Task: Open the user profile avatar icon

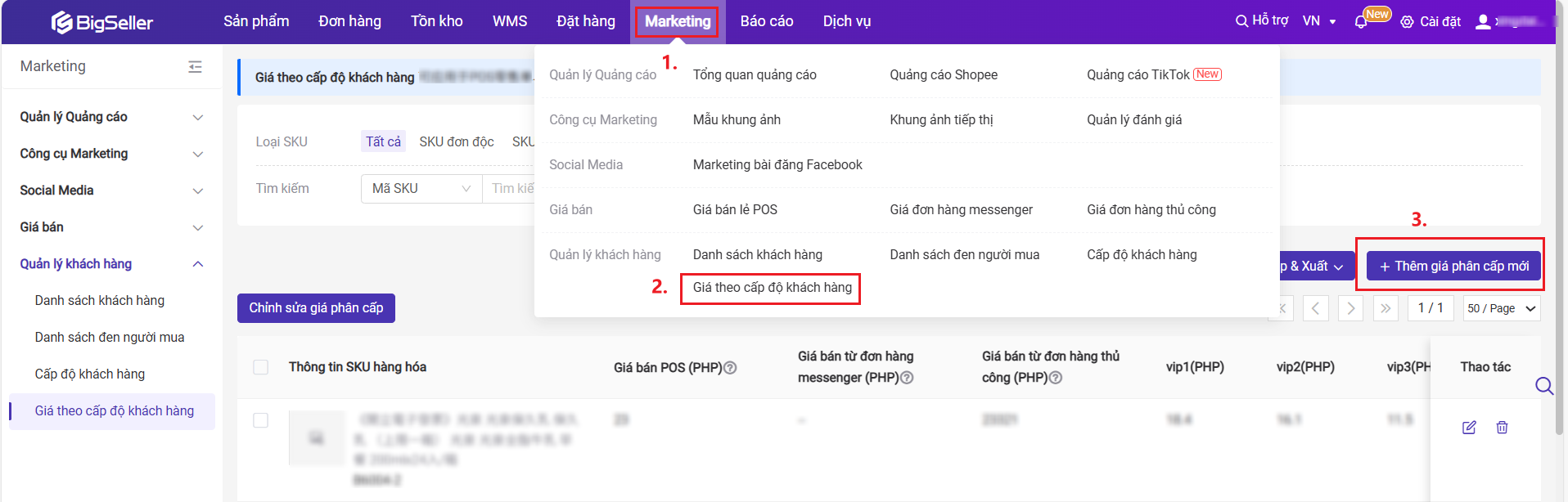Action: tap(1482, 22)
